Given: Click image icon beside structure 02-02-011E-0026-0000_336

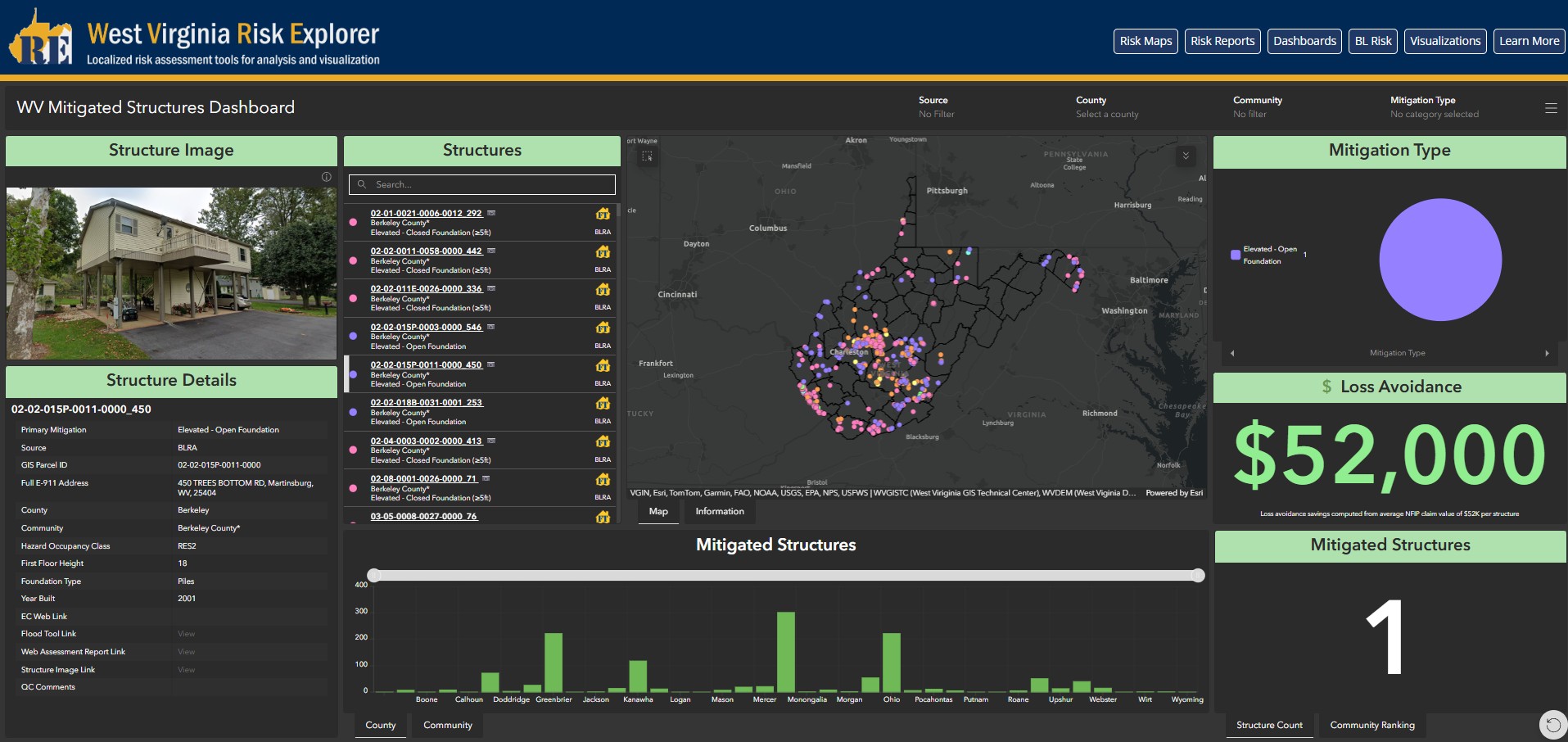Looking at the screenshot, I should coord(491,288).
